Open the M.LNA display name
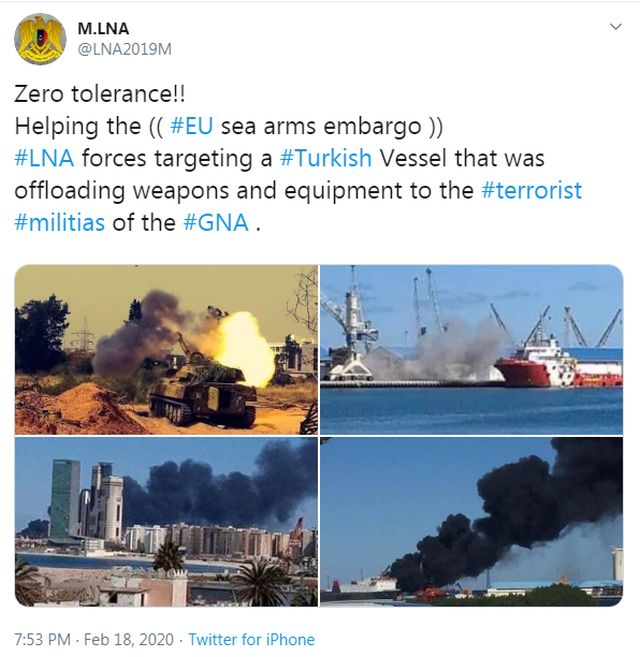640x657 pixels. pyautogui.click(x=103, y=28)
